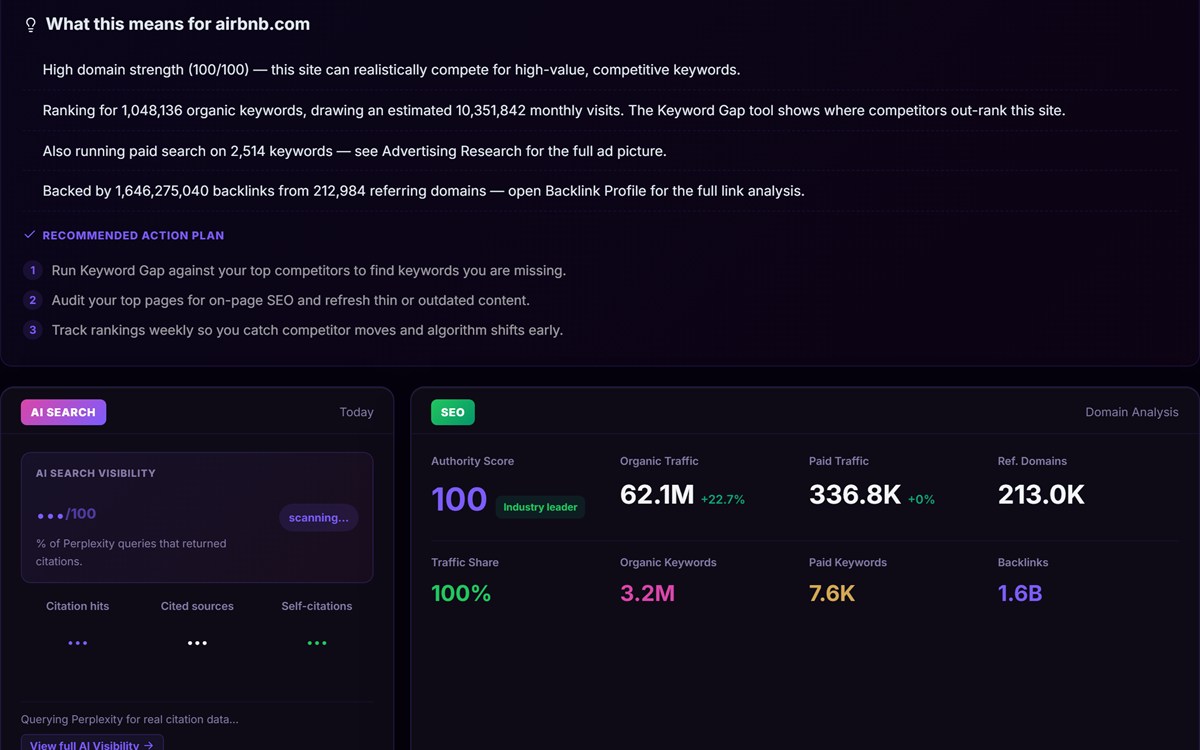Click the Audit your top pages recommendation

(291, 300)
